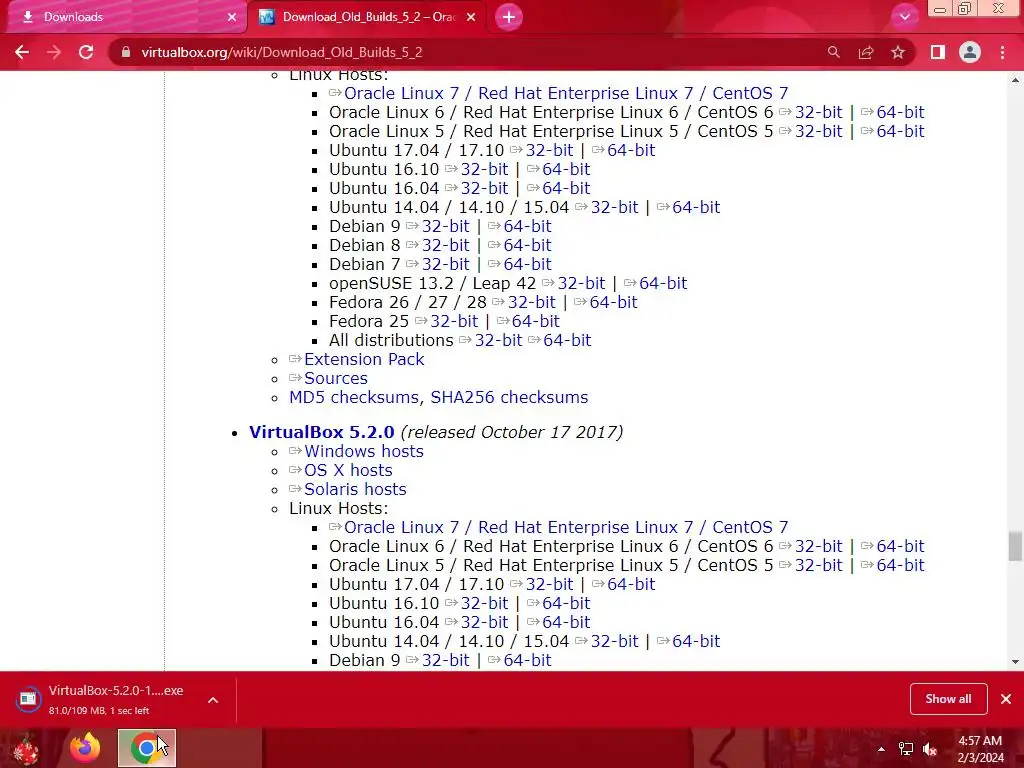This screenshot has width=1024, height=768.
Task: Open the Chrome profile avatar
Action: point(970,52)
